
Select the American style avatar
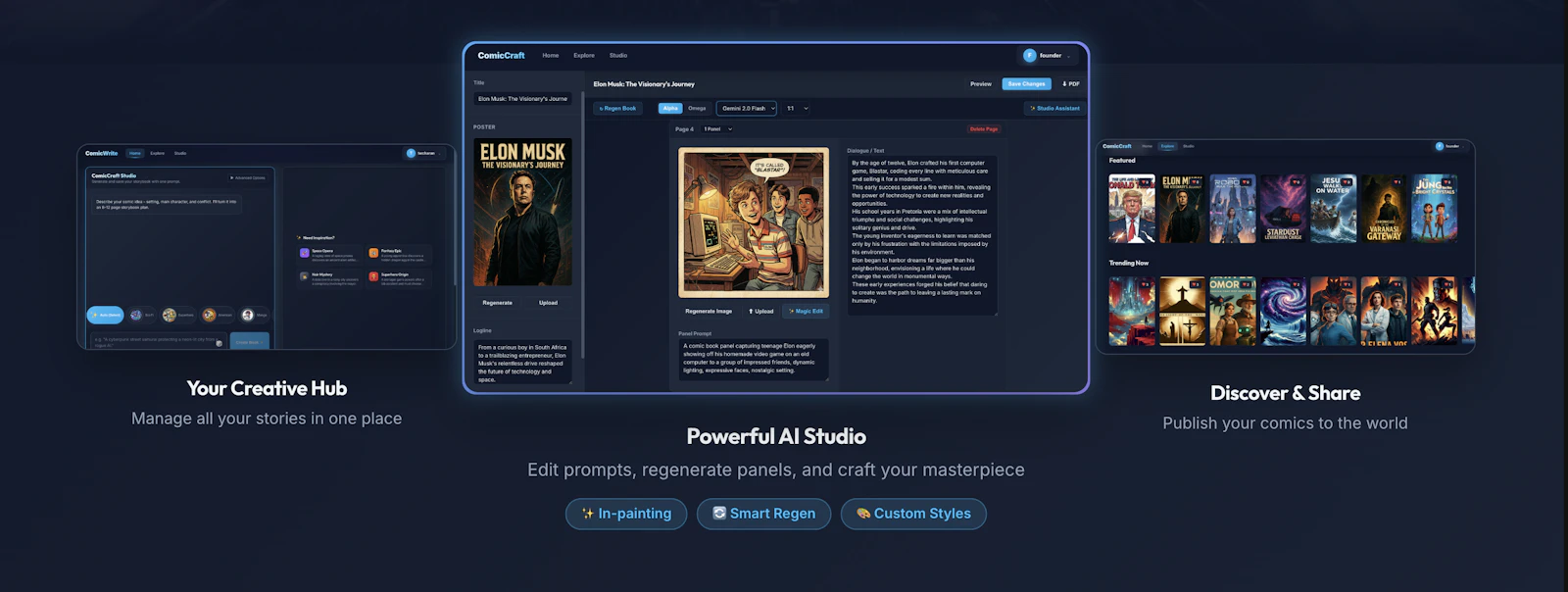click(209, 315)
